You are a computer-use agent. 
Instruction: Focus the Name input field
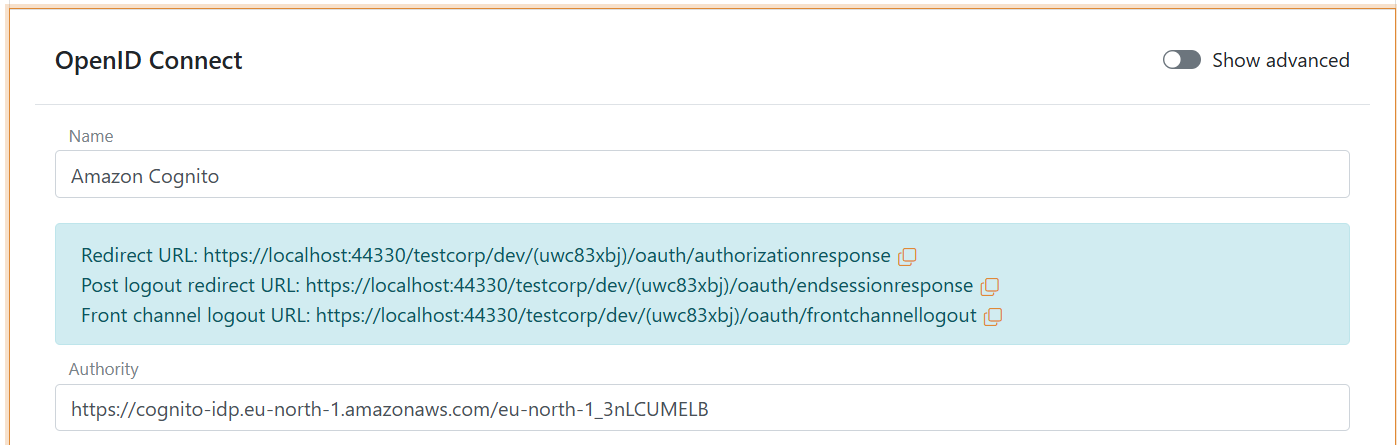tap(700, 176)
